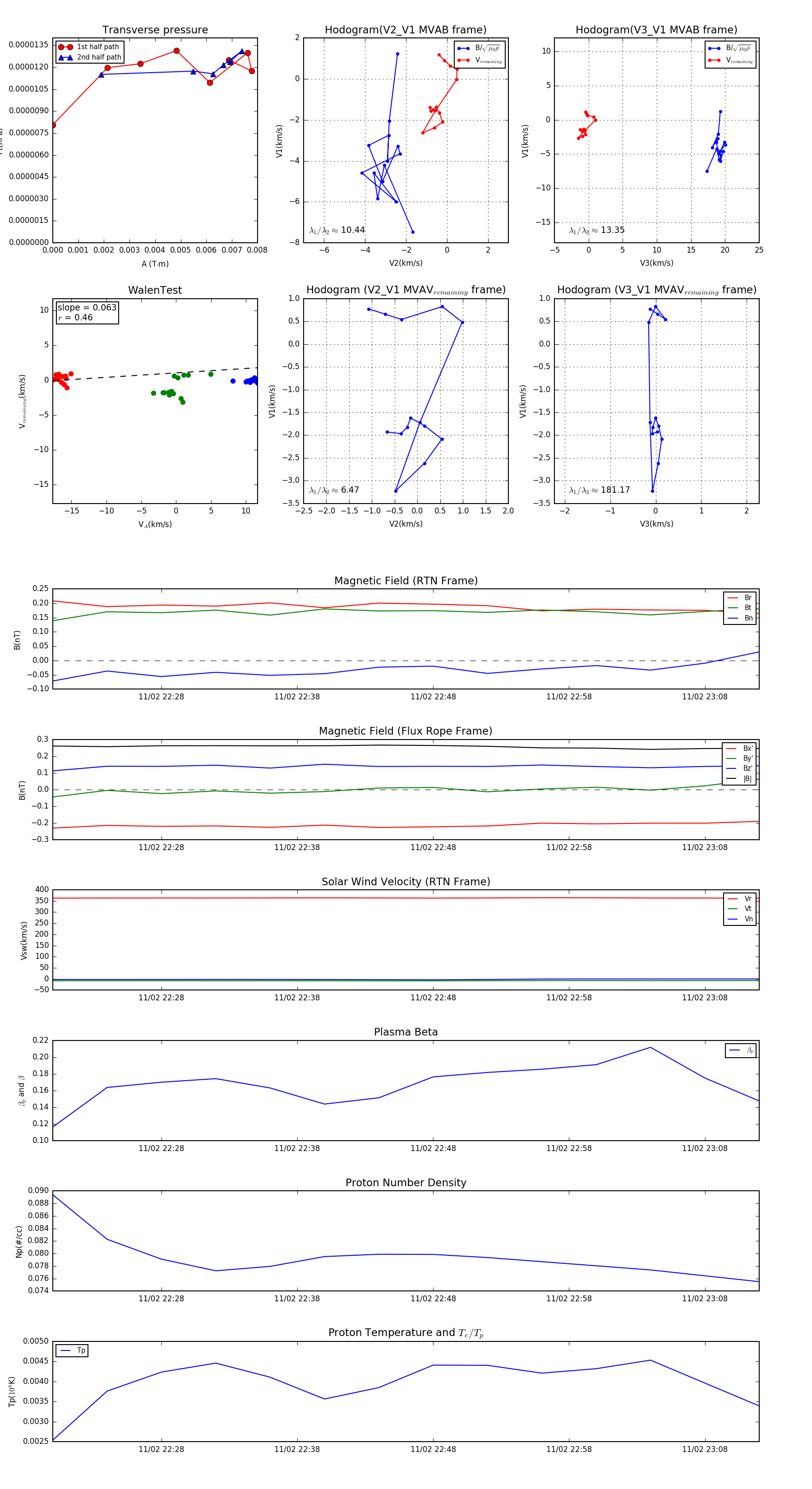This screenshot has height=1489, width=812.
Task: Click the 'Hodogram (V3_V1 MVAV remaining frame)' title
Action: pyautogui.click(x=656, y=290)
